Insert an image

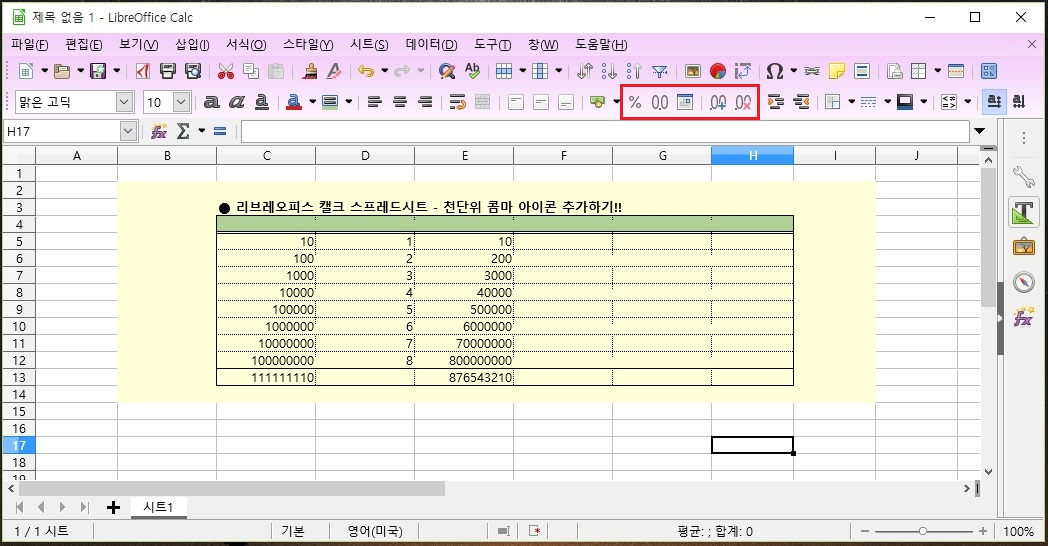pyautogui.click(x=693, y=71)
